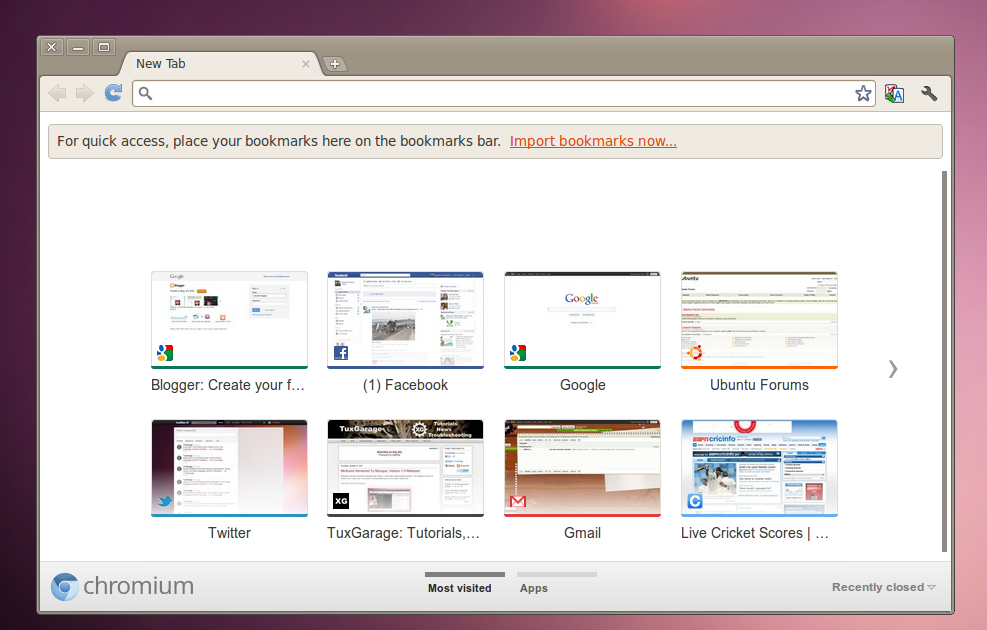Switch to the Apps section
Image resolution: width=987 pixels, height=630 pixels.
click(556, 583)
